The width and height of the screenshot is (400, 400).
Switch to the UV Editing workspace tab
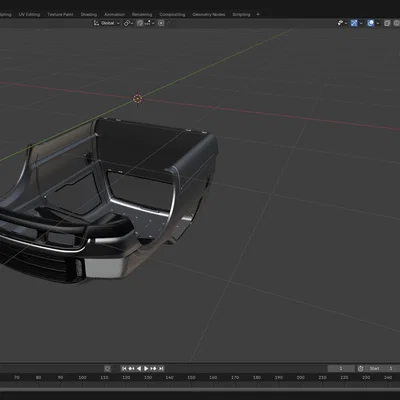(x=29, y=14)
